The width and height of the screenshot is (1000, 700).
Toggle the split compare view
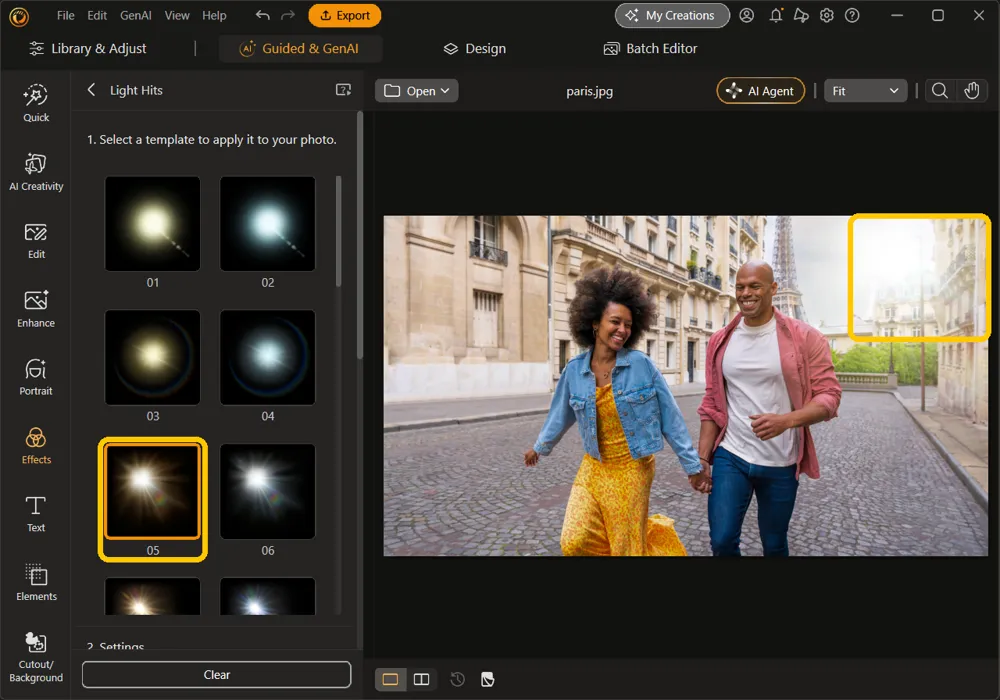[422, 679]
